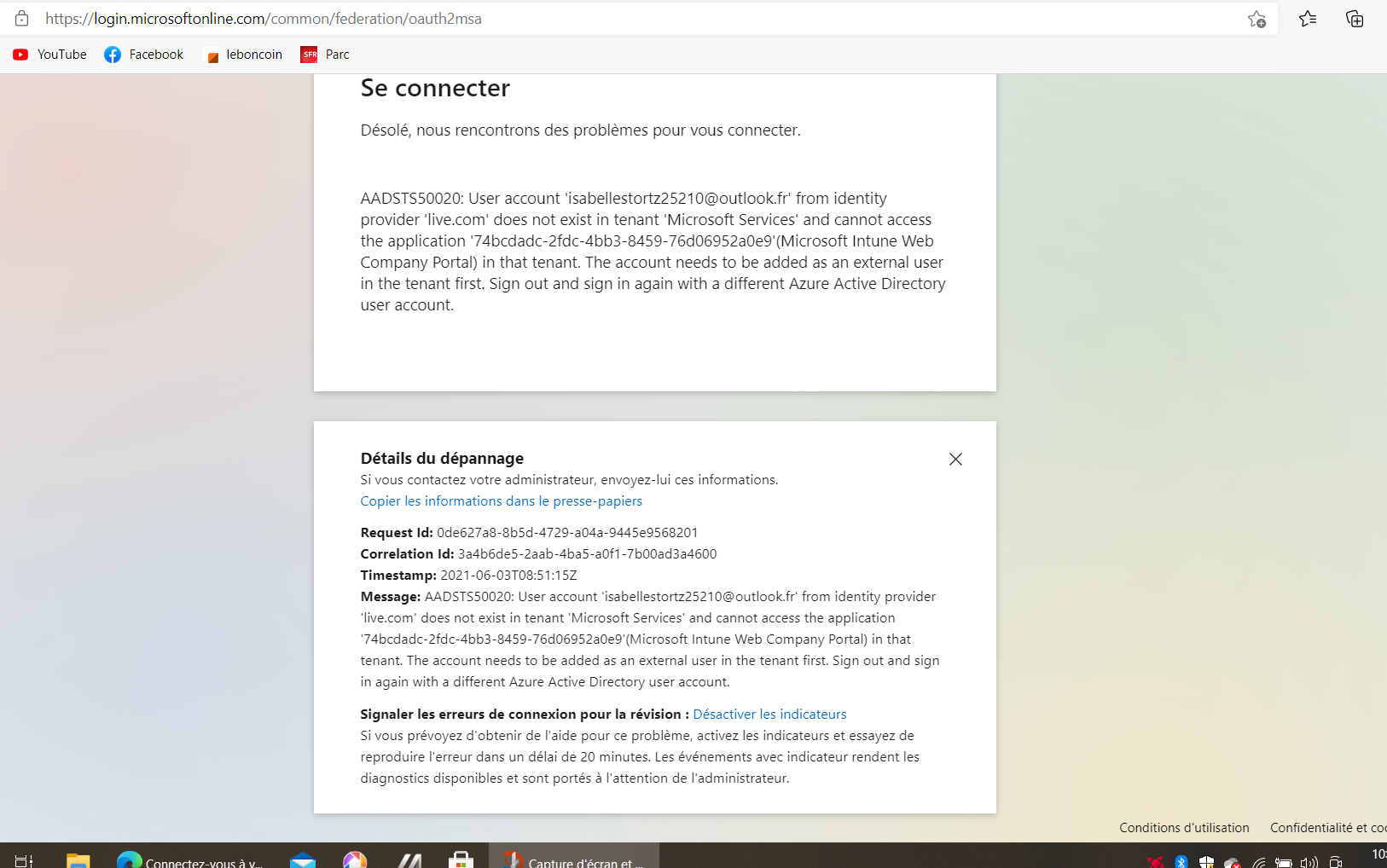Open Microsoft Store from taskbar
This screenshot has height=868, width=1387.
(x=461, y=859)
